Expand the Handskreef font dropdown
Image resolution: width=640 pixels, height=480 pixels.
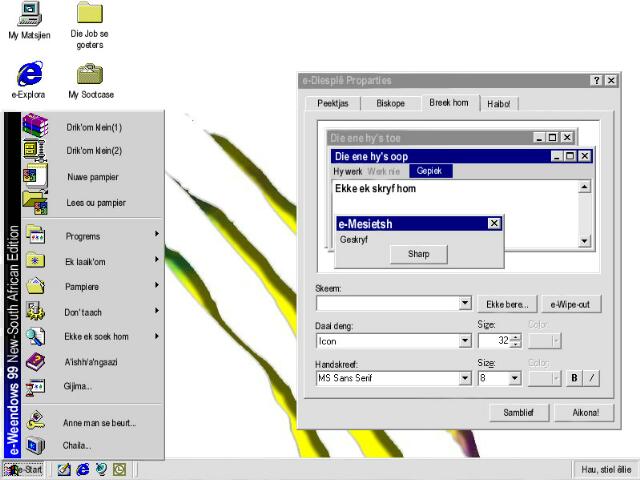coord(465,378)
